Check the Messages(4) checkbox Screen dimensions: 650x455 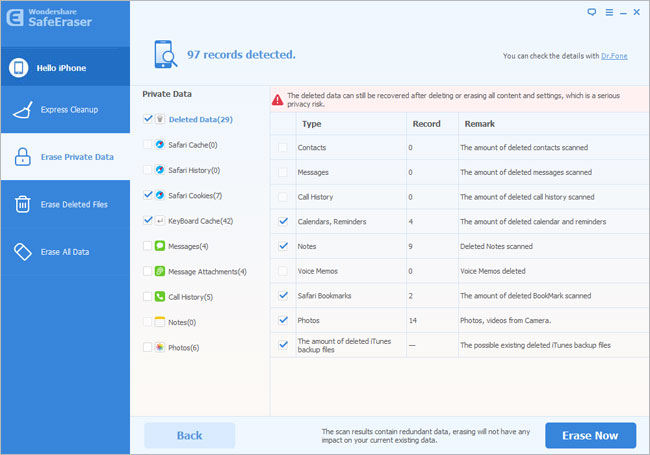[147, 246]
